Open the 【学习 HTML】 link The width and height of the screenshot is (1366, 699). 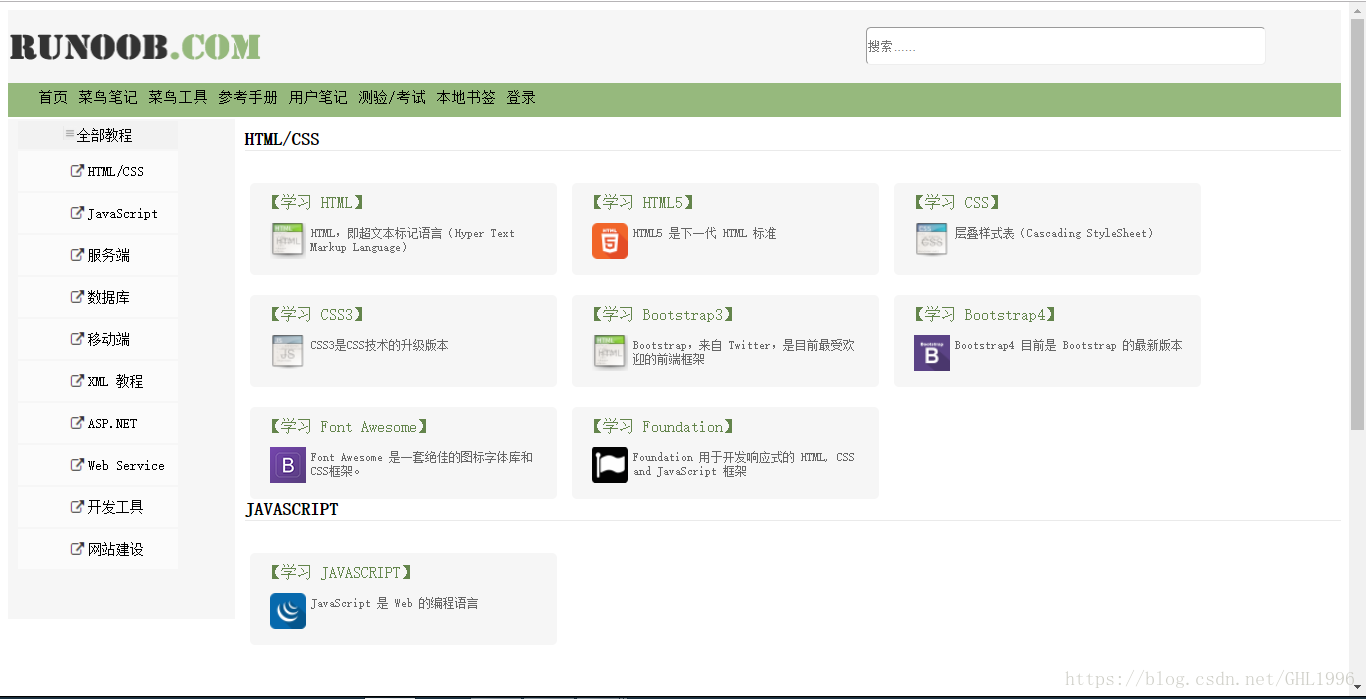(x=317, y=203)
